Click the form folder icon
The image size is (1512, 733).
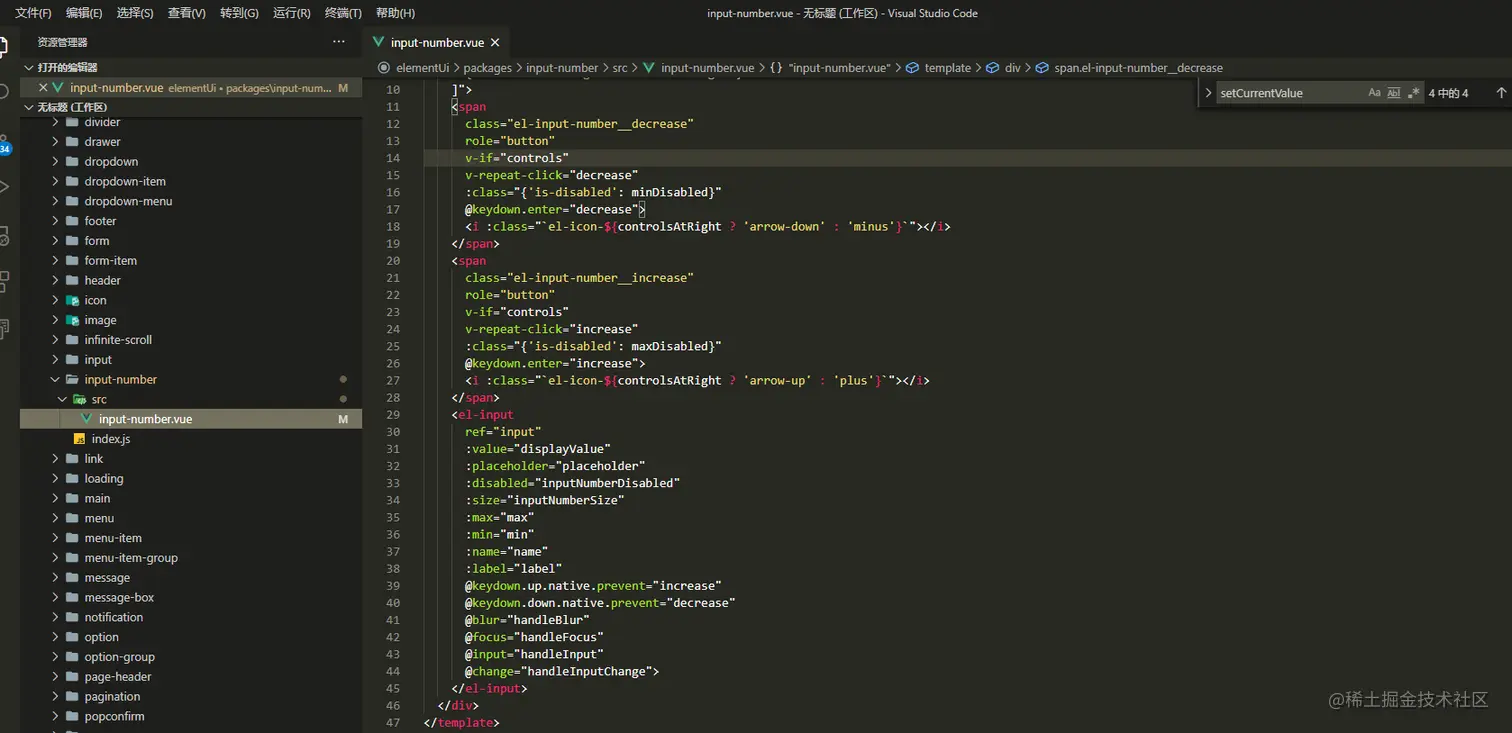tap(72, 241)
